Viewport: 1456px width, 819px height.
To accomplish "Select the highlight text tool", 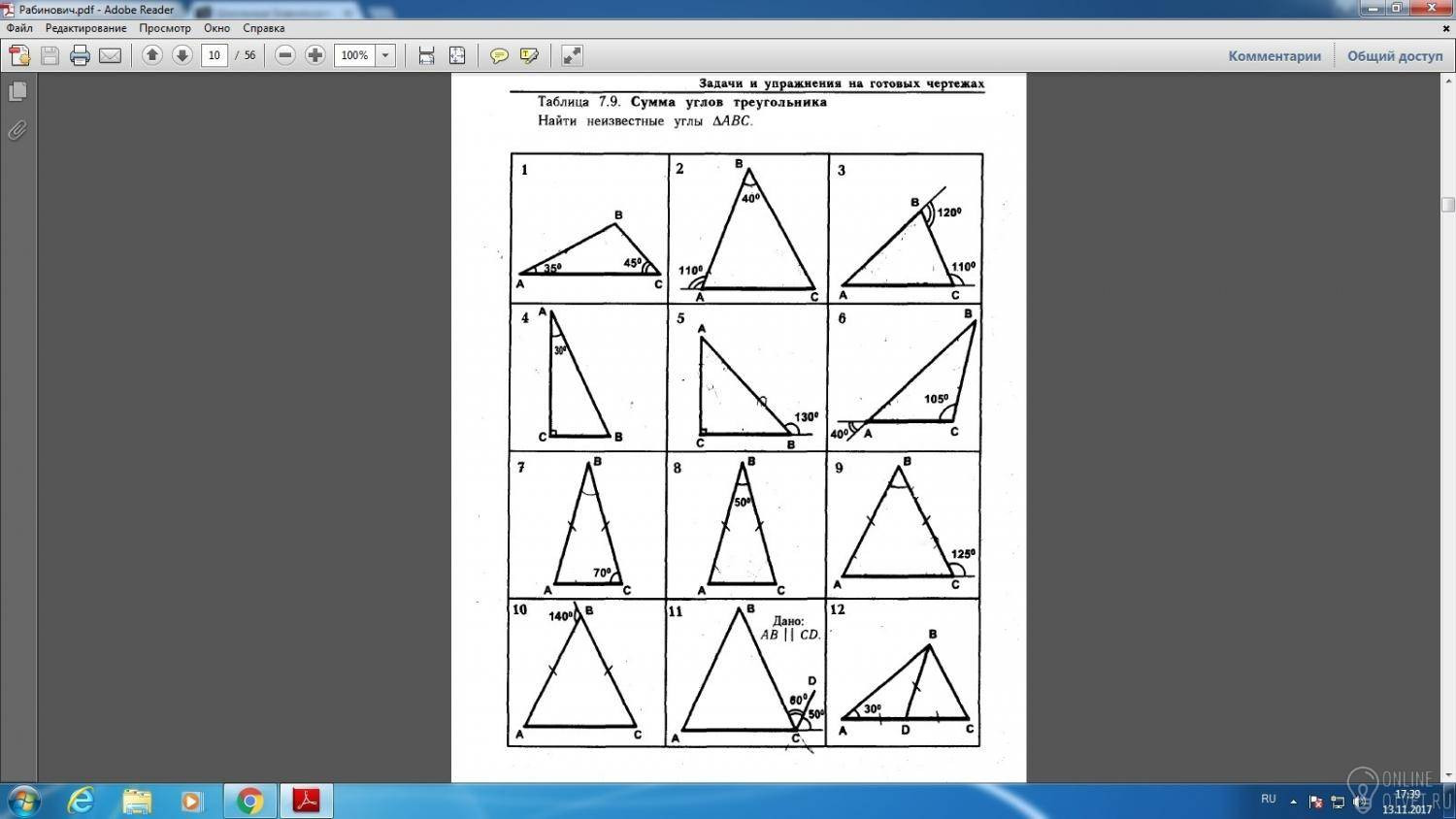I will point(529,55).
